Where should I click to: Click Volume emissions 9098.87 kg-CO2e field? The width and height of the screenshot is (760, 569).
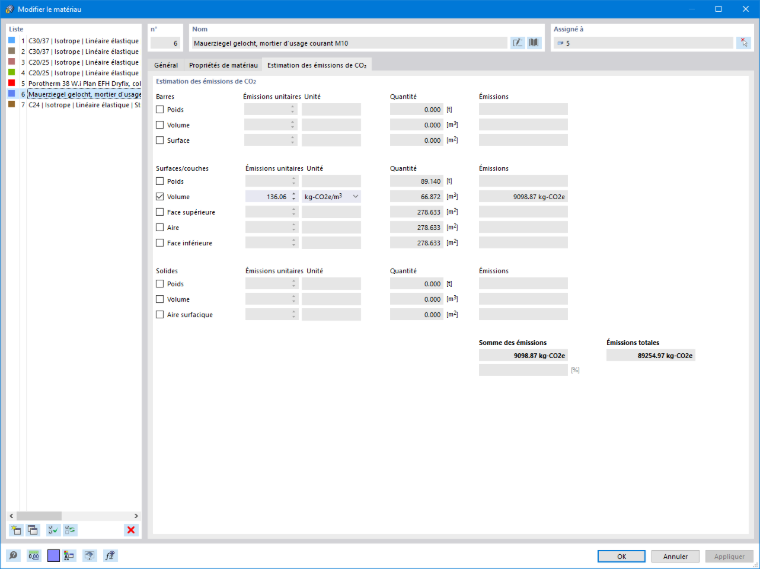click(x=523, y=196)
